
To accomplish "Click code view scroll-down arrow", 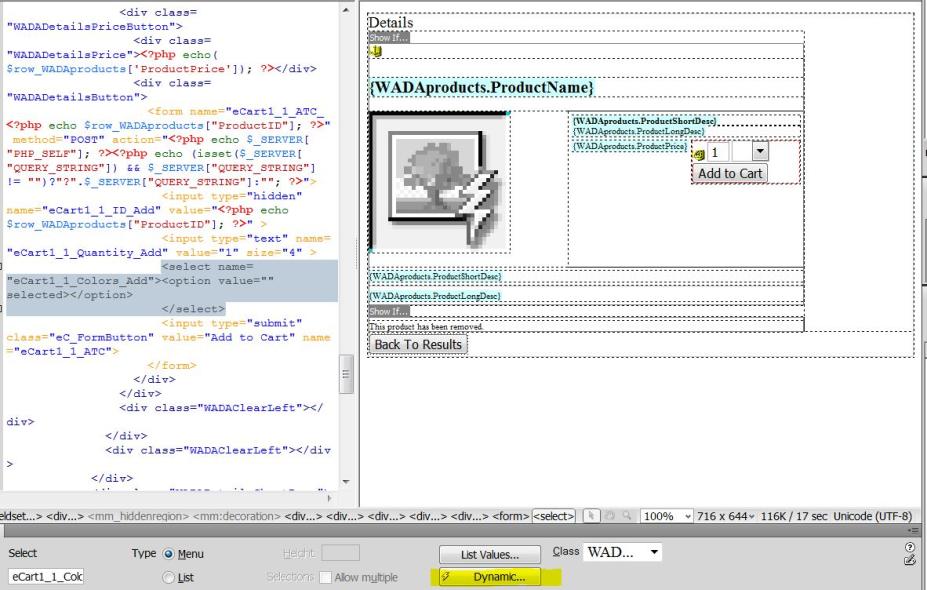I will pos(346,482).
